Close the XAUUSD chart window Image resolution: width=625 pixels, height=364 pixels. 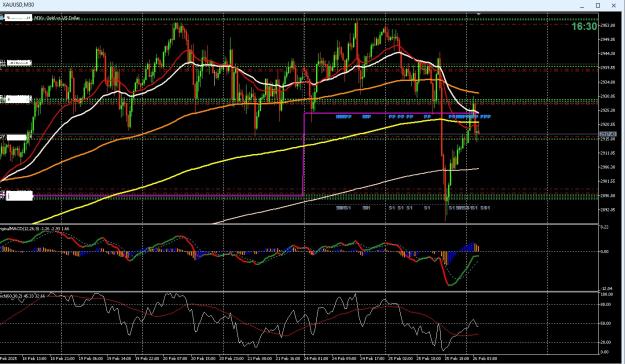(613, 5)
